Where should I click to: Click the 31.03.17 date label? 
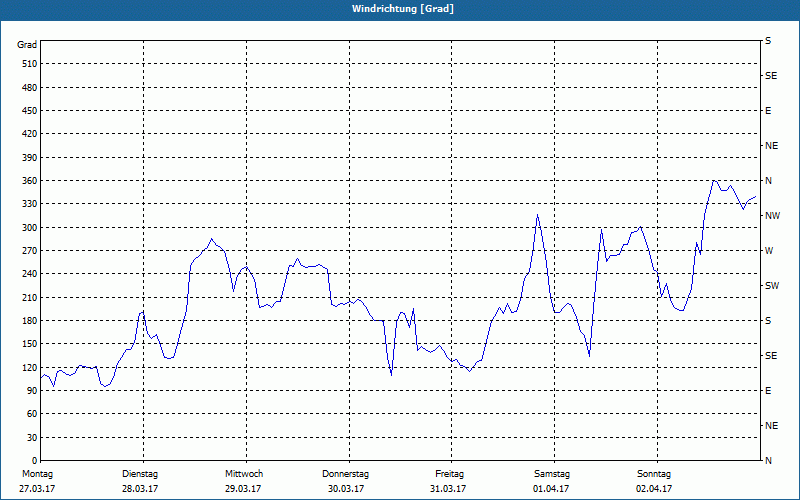click(448, 489)
